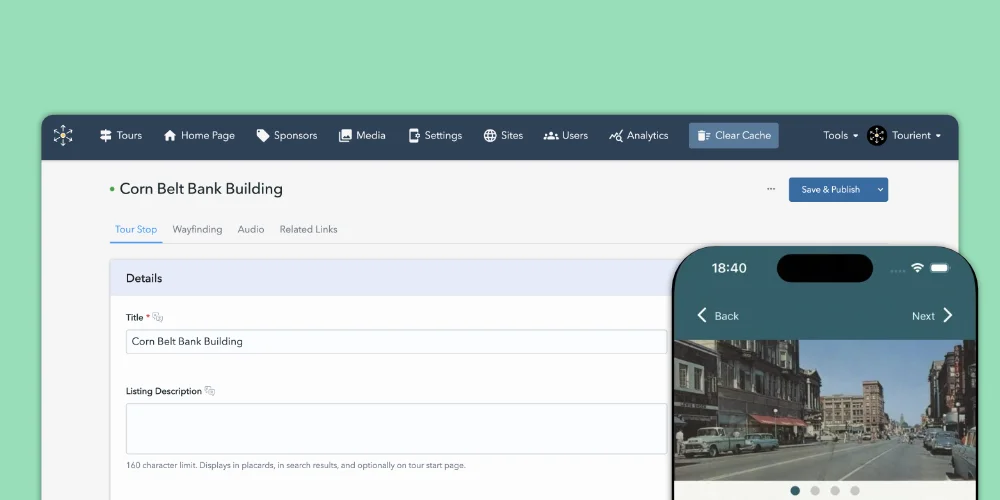The image size is (1000, 500).
Task: Open the three-dots more options menu
Action: [771, 189]
